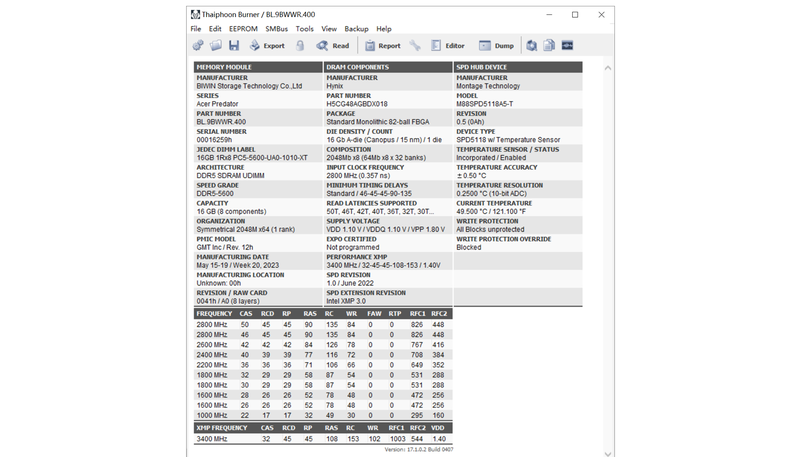Click the write protection override Blocked value
This screenshot has height=457, width=800.
(468, 247)
